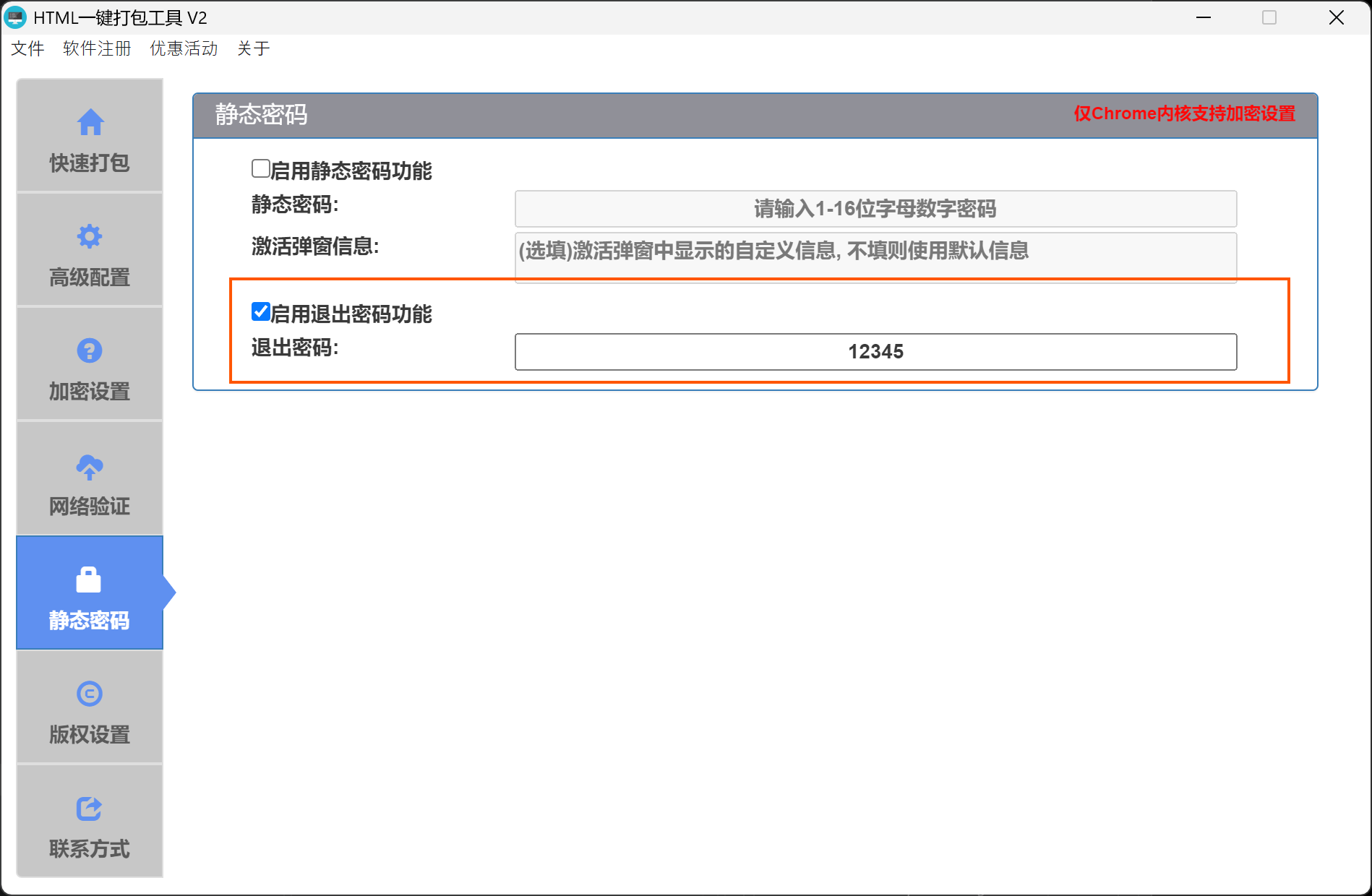Select the 静态密码 sidebar label
The height and width of the screenshot is (896, 1372).
click(90, 620)
